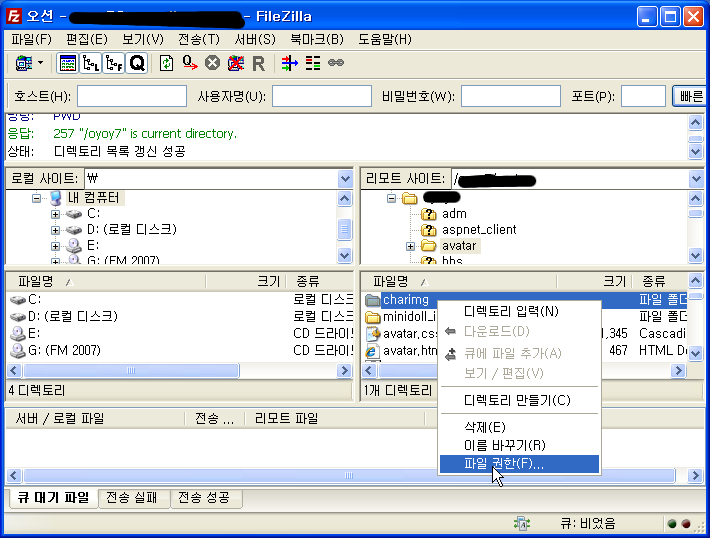The width and height of the screenshot is (710, 538).
Task: Expand the D: (로컬 디스크) tree node
Action: (x=55, y=230)
